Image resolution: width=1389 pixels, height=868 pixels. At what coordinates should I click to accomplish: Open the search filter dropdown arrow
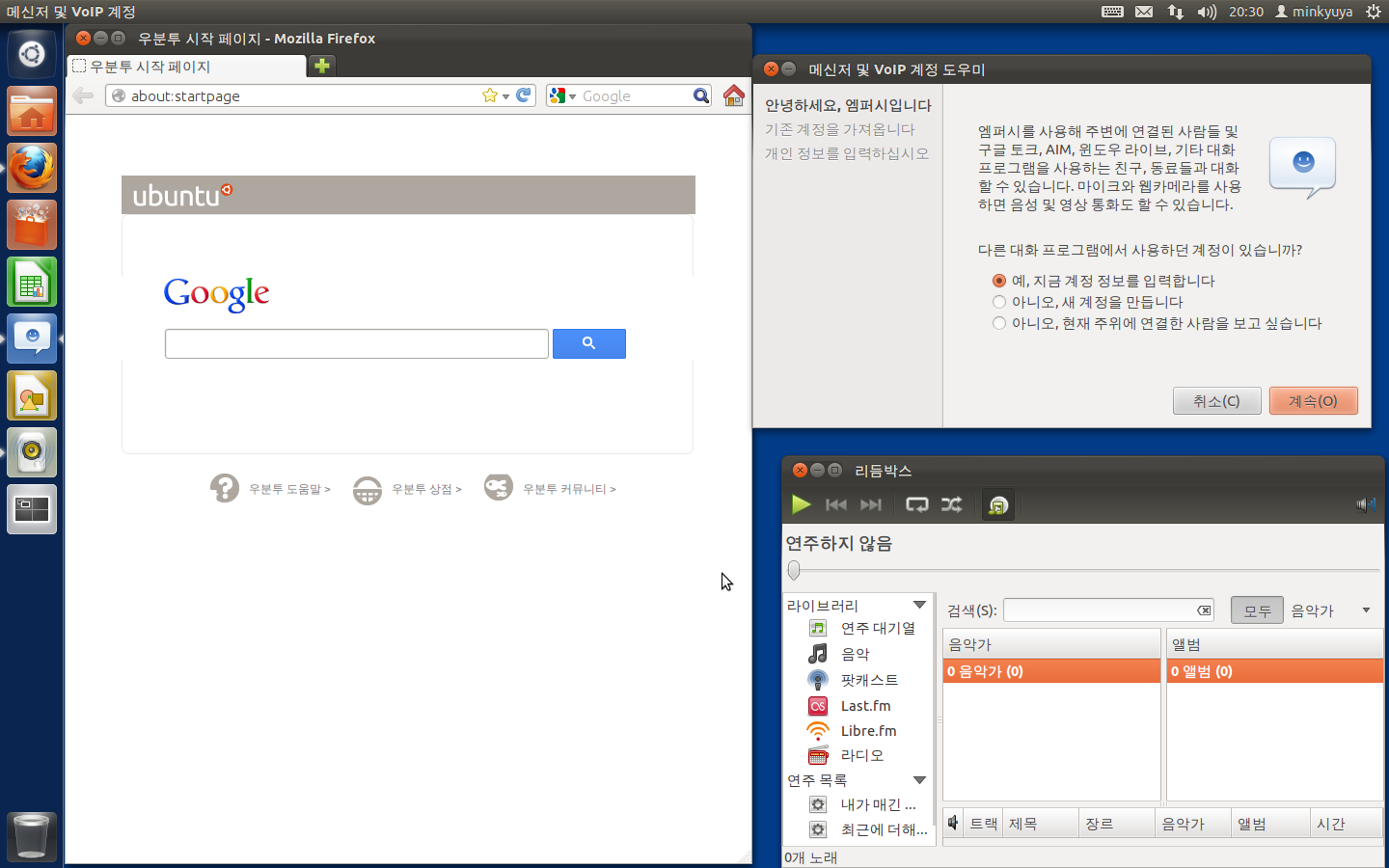tap(1366, 610)
